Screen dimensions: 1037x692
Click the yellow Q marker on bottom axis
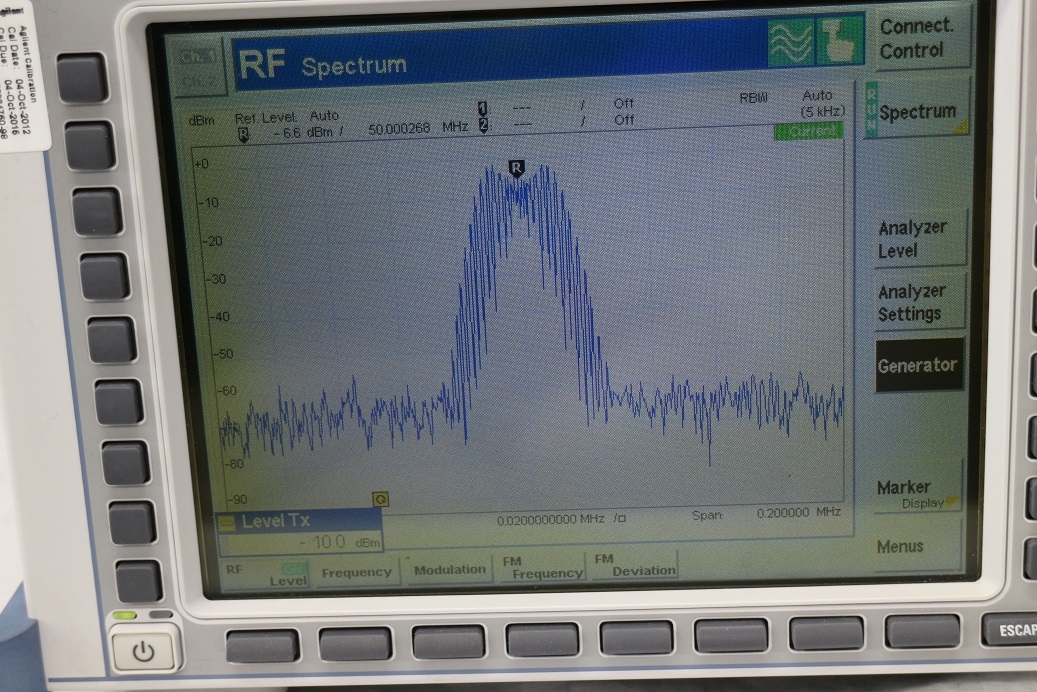pos(380,499)
